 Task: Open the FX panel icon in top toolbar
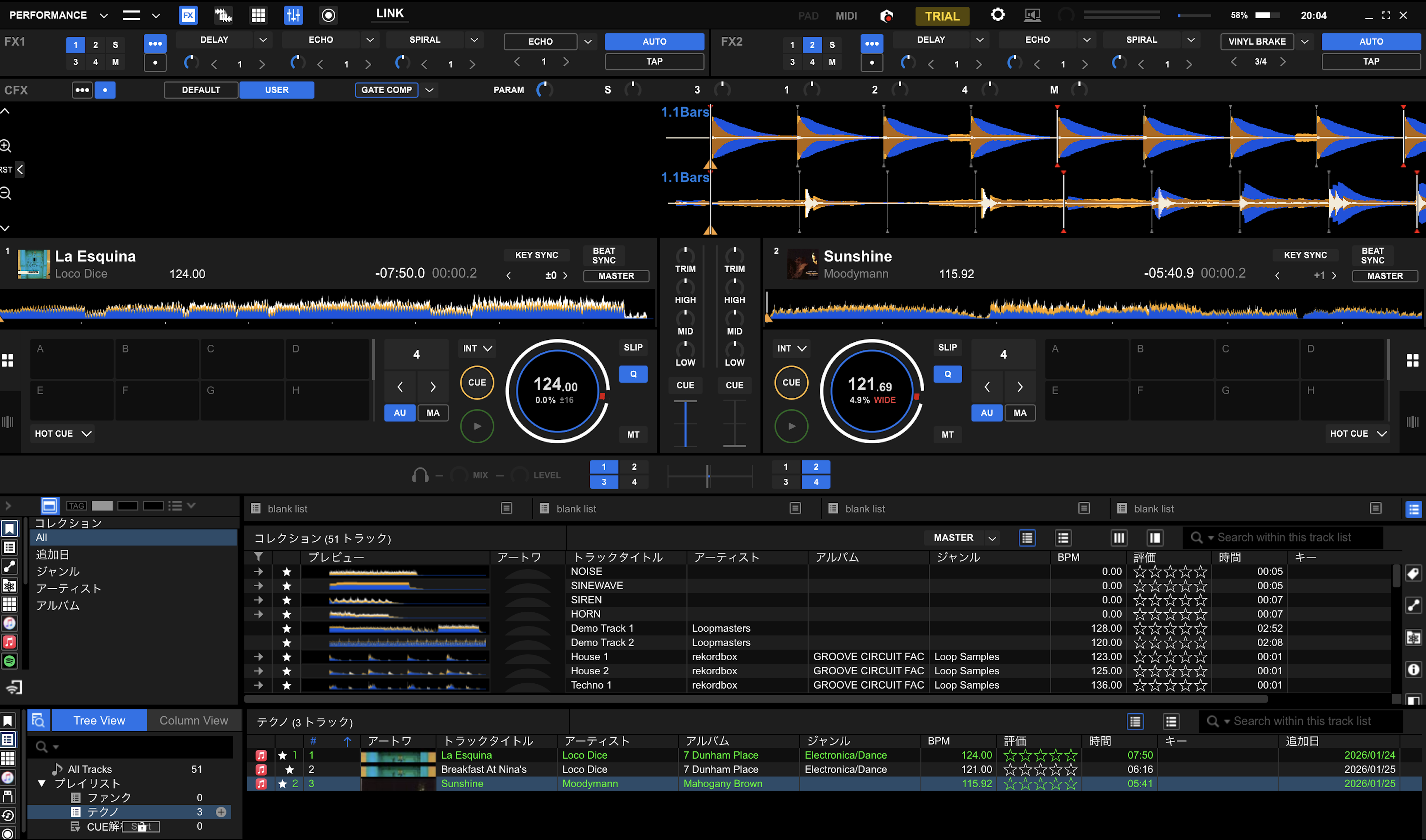(188, 15)
